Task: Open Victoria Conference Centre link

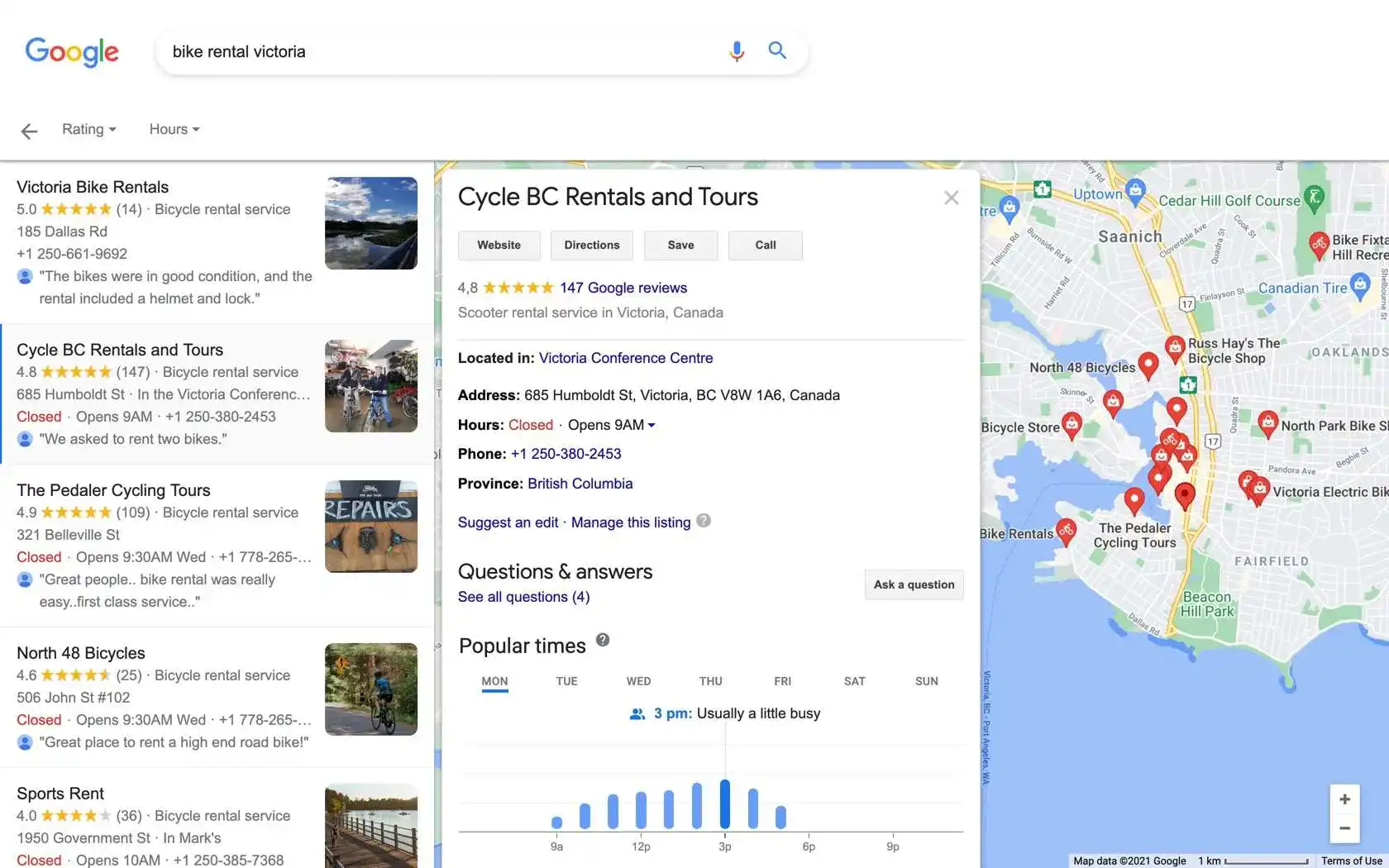Action: 626,358
